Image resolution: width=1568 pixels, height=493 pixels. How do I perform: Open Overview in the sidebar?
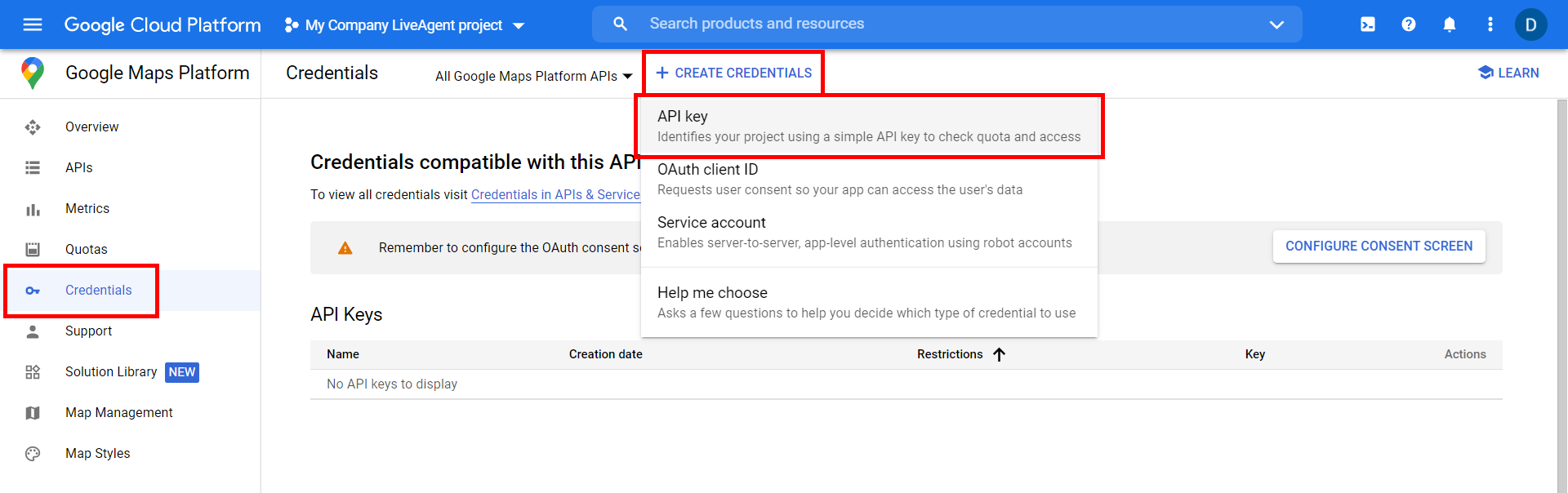point(91,127)
